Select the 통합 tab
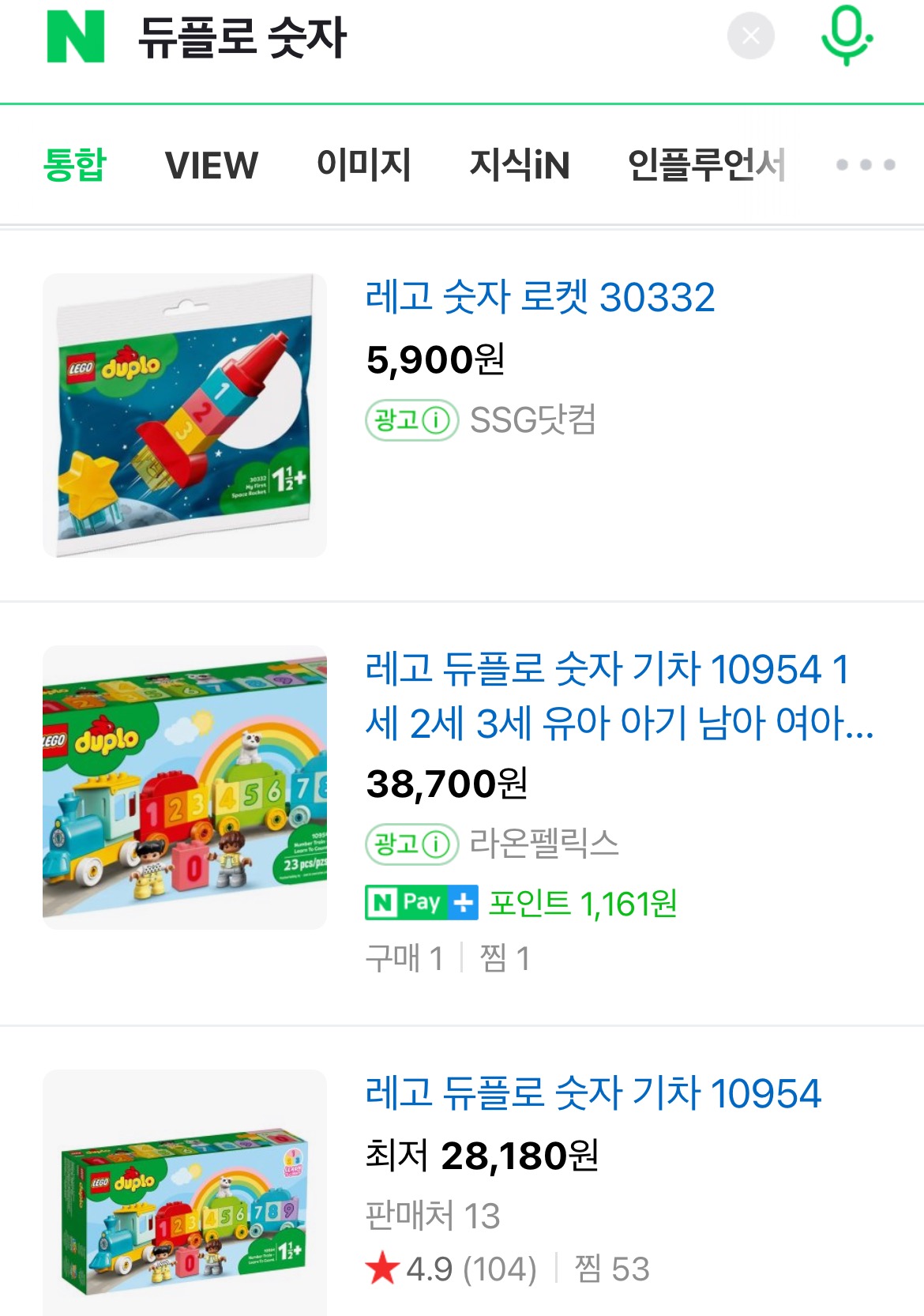Viewport: 924px width, 1316px height. [74, 165]
